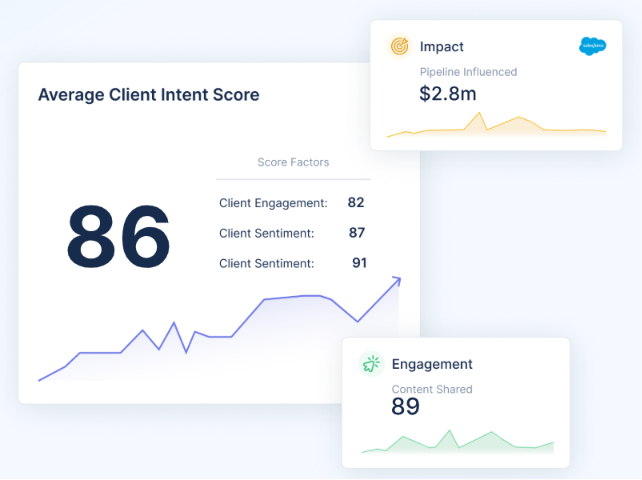
Task: Click the 91 sentiment value
Action: (359, 263)
